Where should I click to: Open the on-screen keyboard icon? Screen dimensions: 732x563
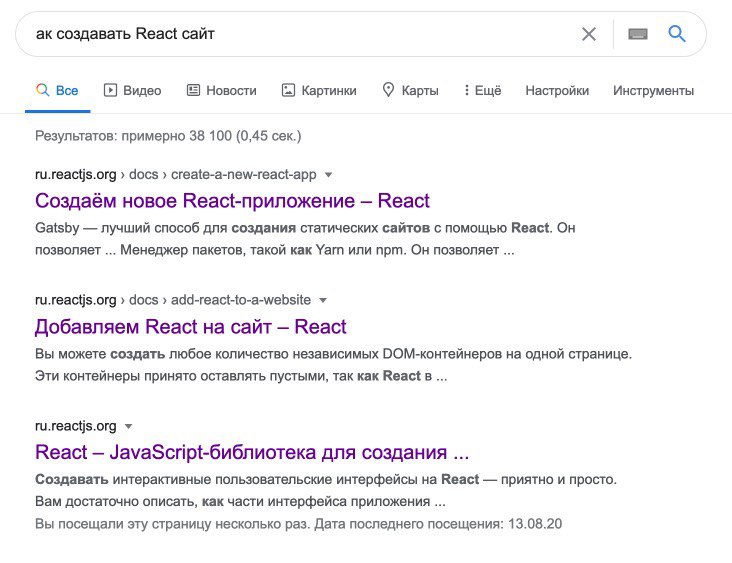(x=637, y=34)
